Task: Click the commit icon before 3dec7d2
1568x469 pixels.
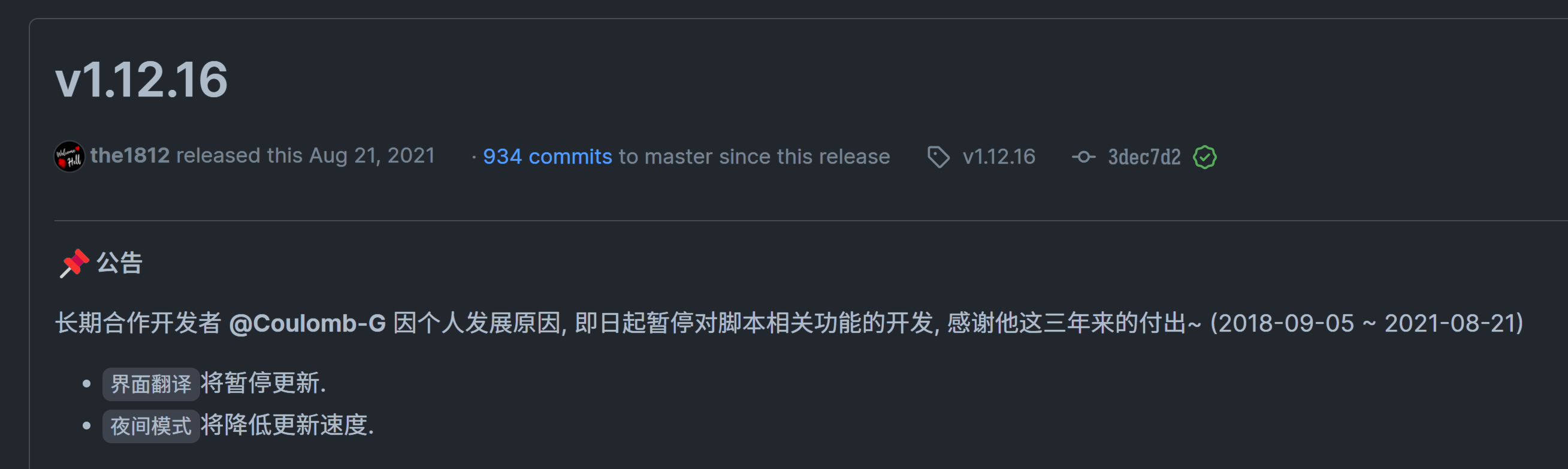Action: [1084, 157]
